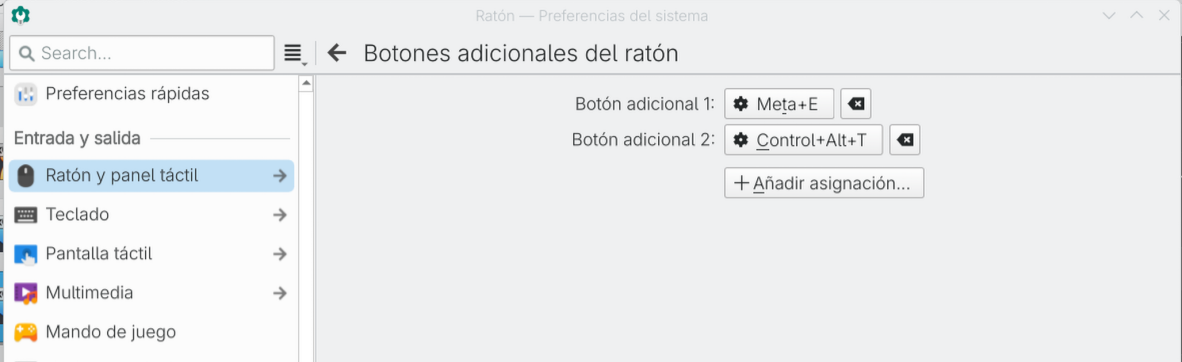Click the System Settings app icon in the title bar
This screenshot has width=1182, height=362.
pos(20,15)
